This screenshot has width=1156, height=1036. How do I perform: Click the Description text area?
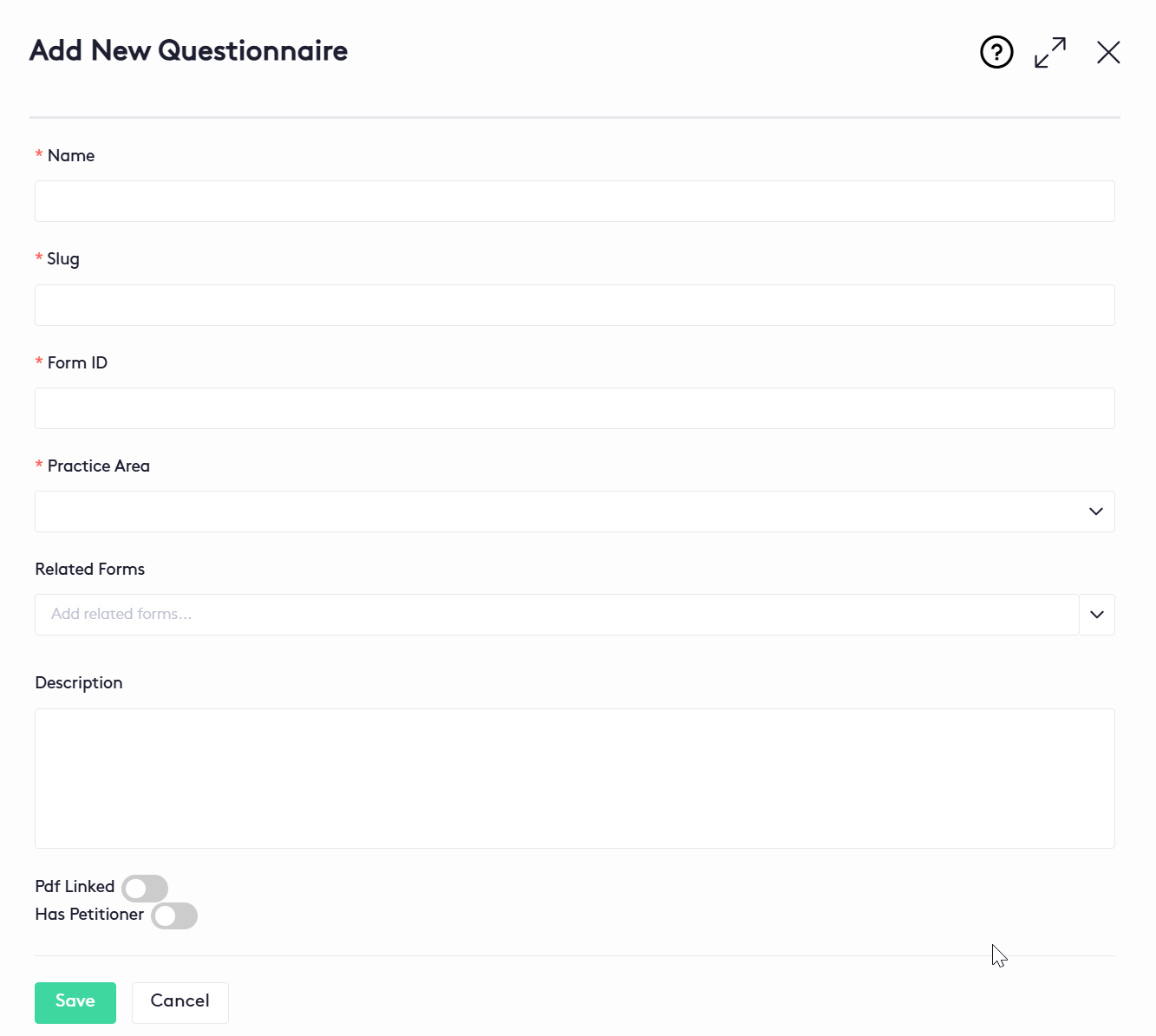point(574,778)
